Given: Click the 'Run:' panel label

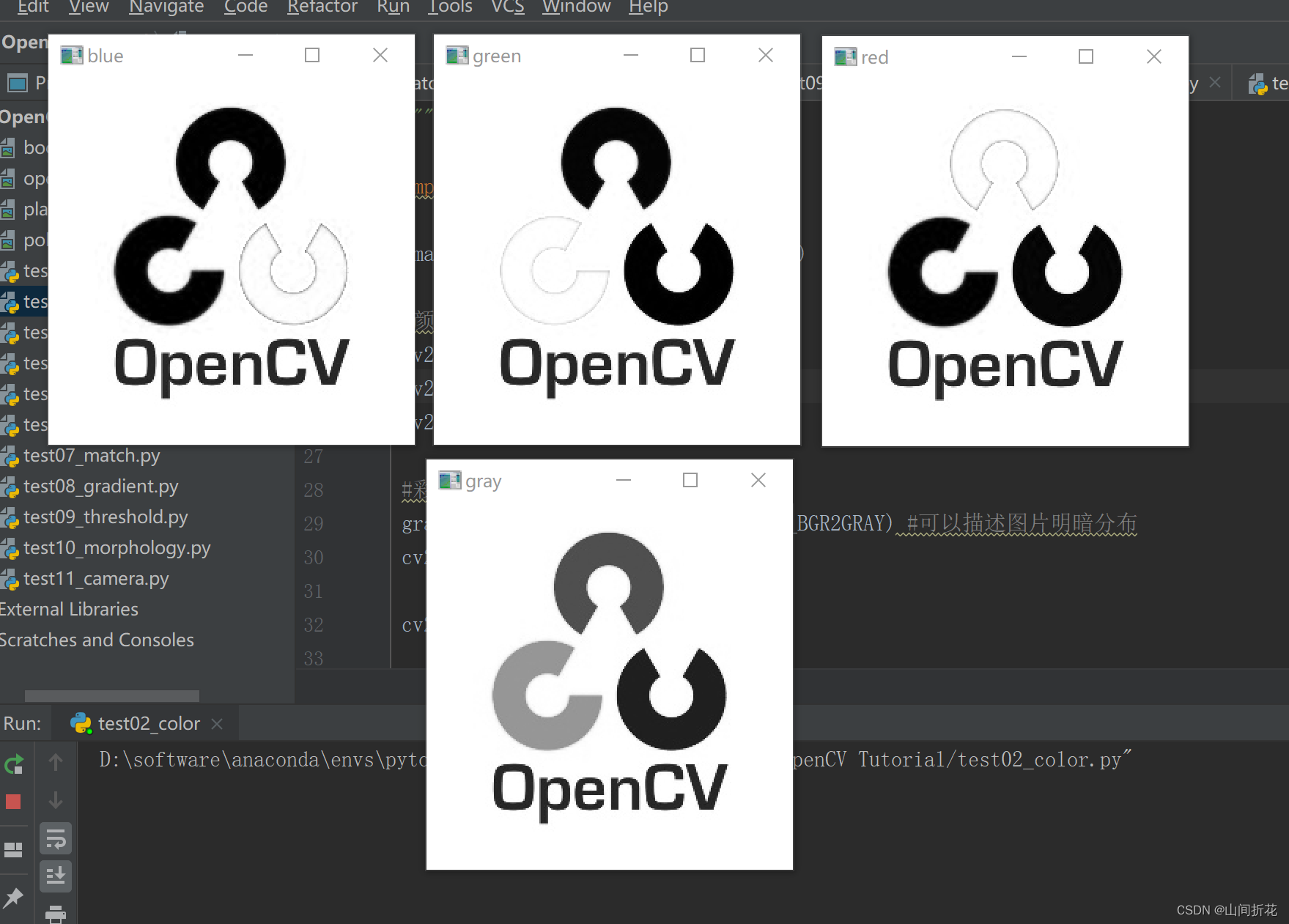Looking at the screenshot, I should click(23, 723).
